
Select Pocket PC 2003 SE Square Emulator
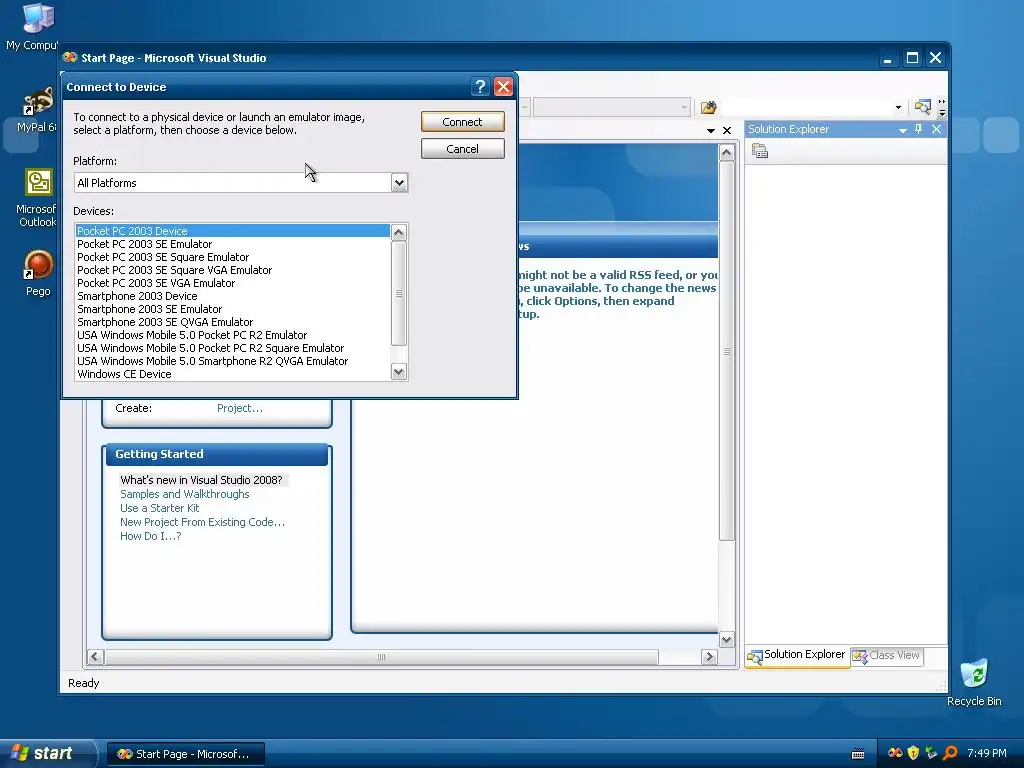pos(233,257)
